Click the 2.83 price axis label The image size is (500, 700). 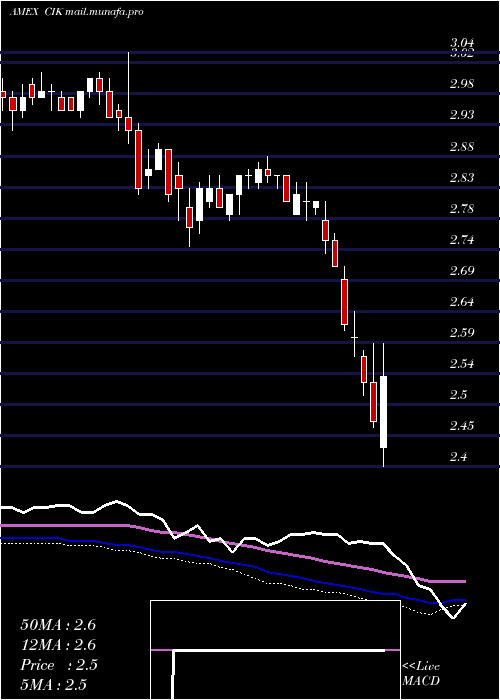(462, 178)
